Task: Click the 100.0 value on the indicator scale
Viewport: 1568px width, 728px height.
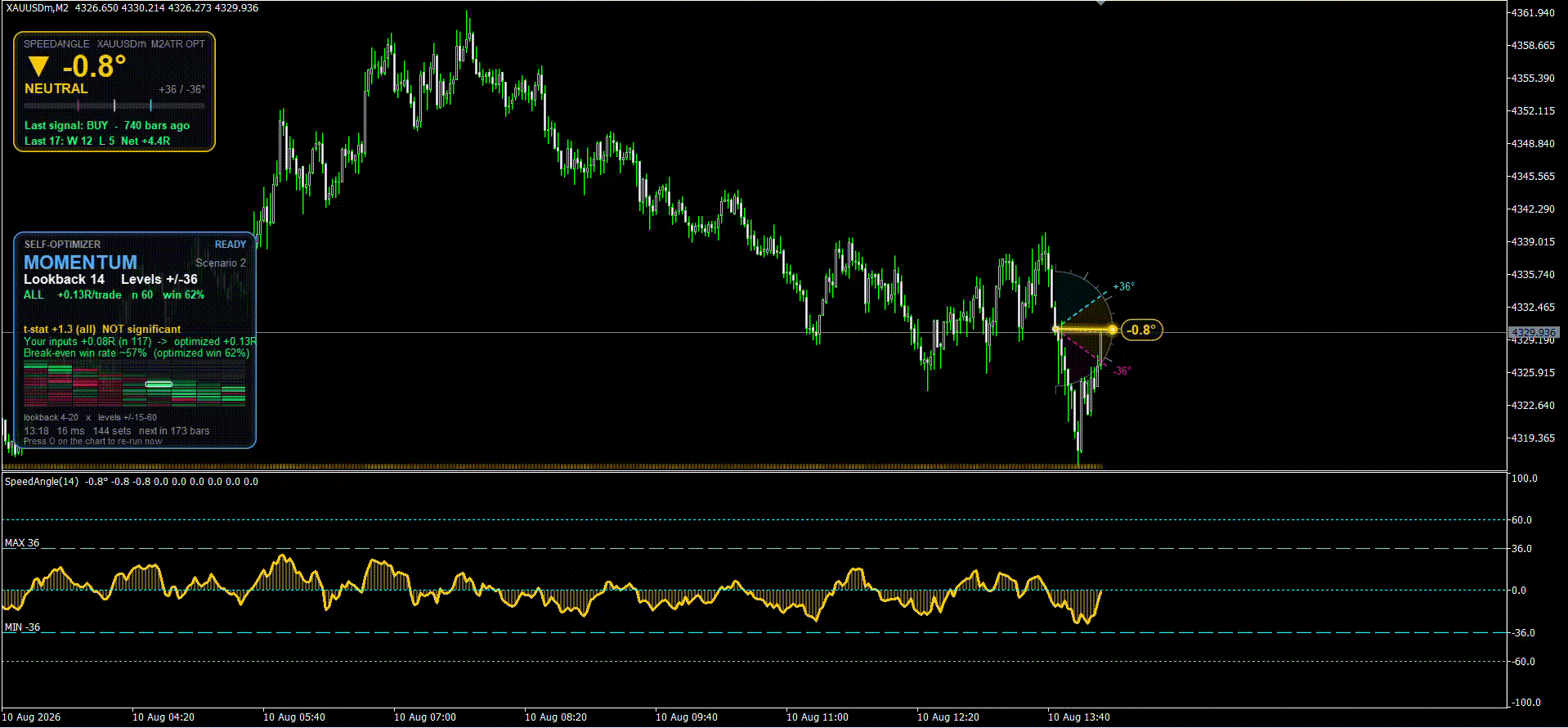Action: coord(1525,479)
